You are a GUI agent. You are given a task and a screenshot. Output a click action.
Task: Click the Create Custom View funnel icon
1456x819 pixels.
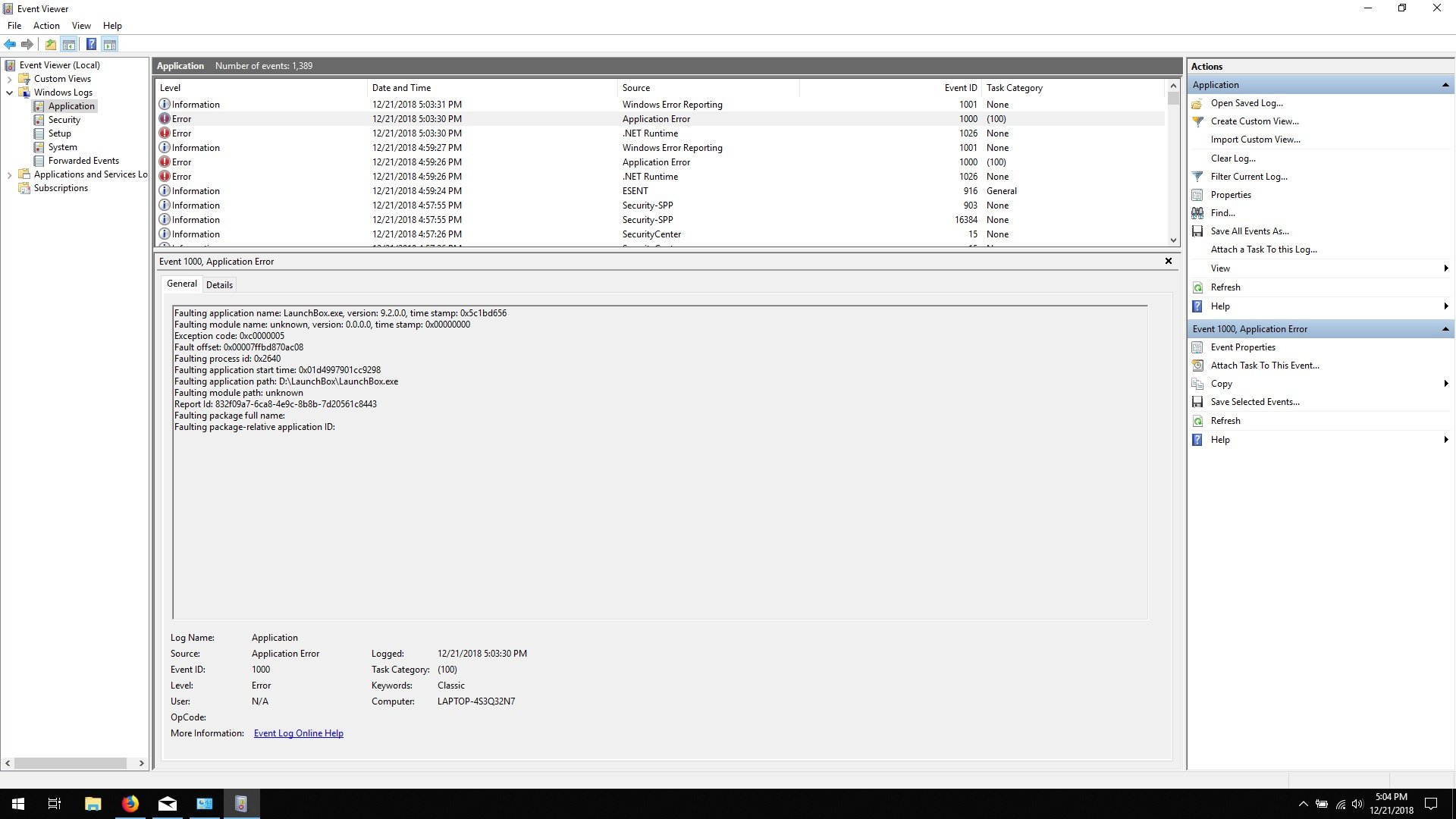pos(1197,121)
